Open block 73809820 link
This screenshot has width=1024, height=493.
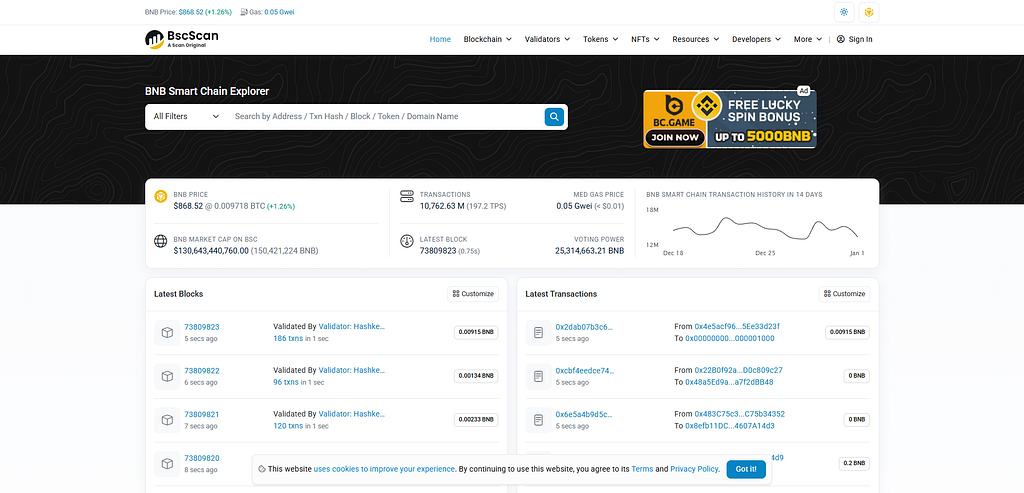[202, 458]
